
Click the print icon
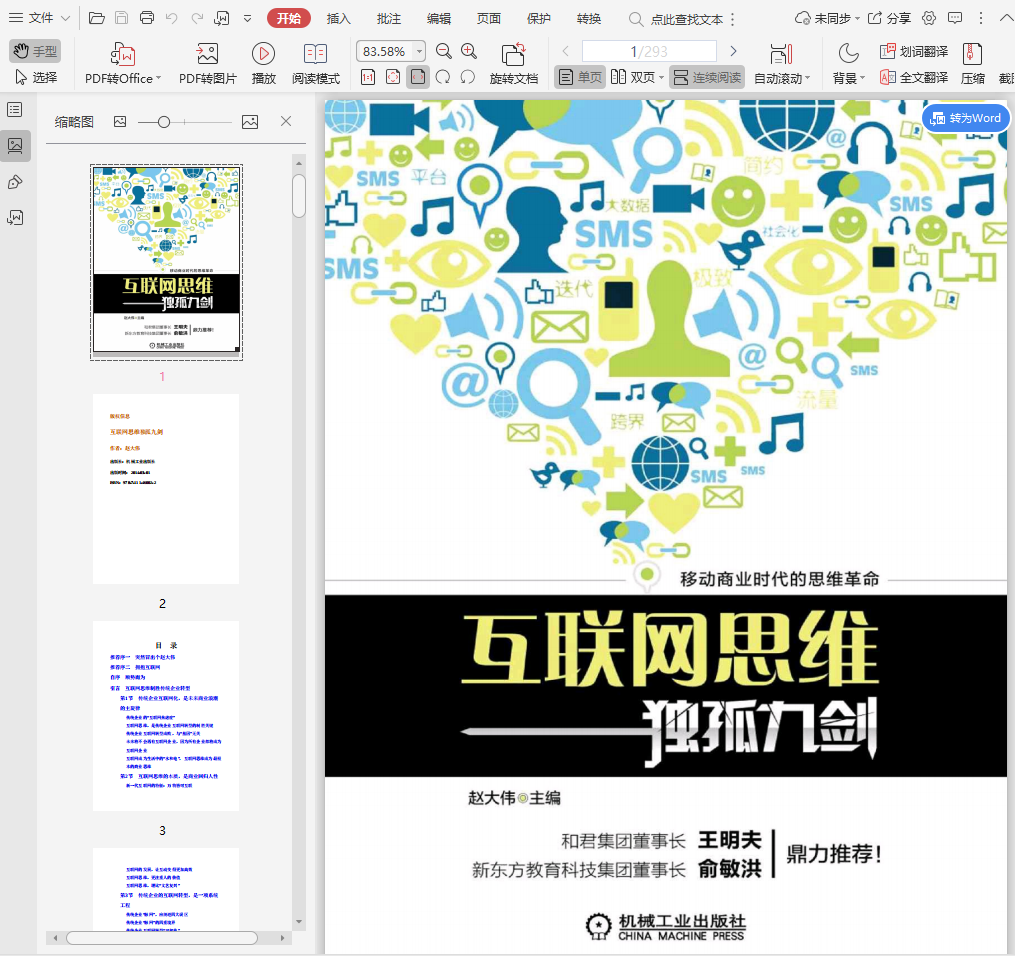tap(147, 18)
